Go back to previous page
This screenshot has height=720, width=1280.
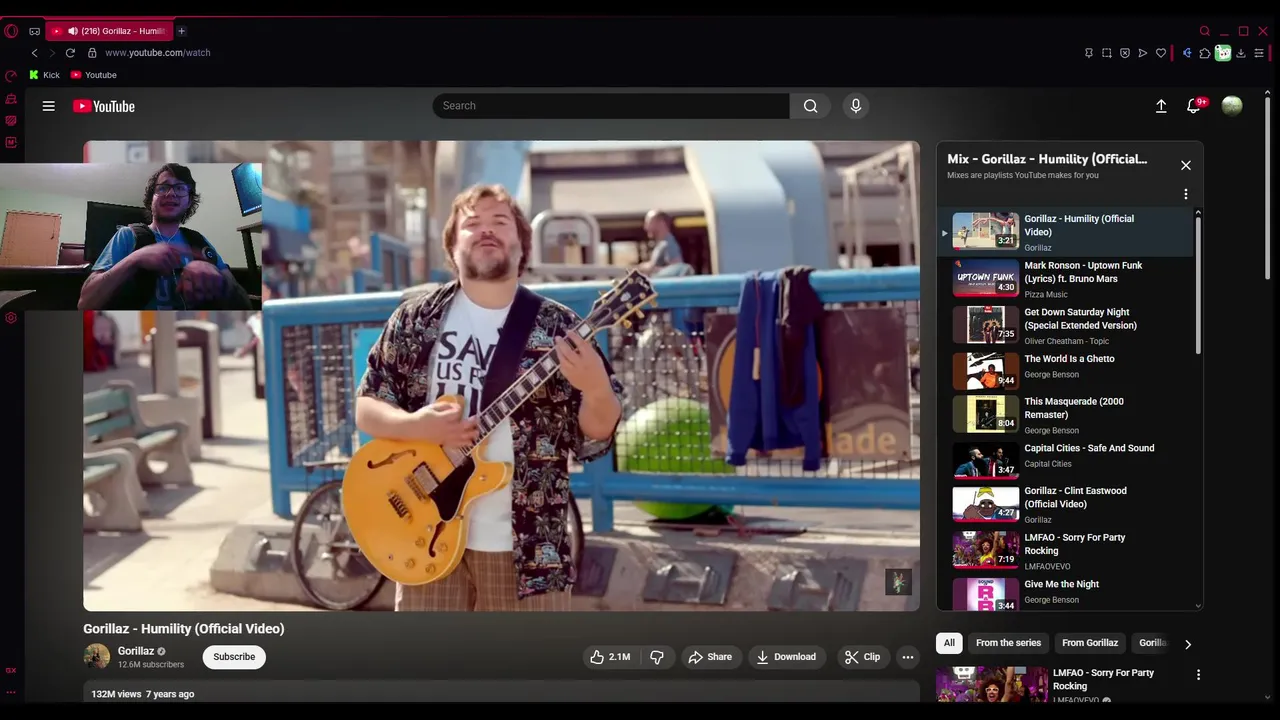[34, 53]
